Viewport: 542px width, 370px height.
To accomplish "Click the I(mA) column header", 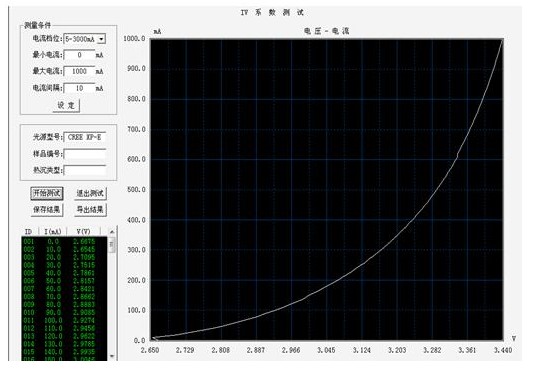I will click(53, 231).
